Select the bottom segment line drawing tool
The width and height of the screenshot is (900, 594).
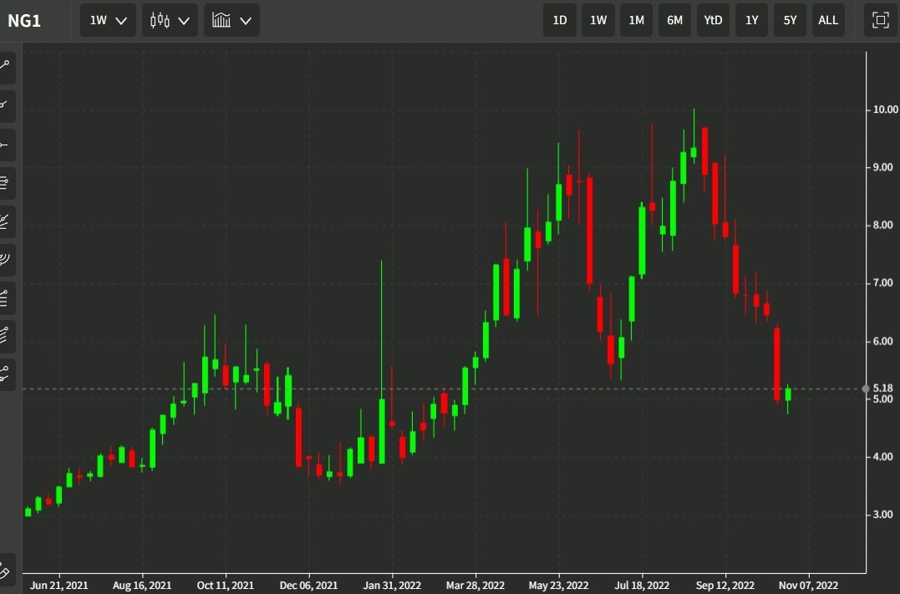(5, 375)
